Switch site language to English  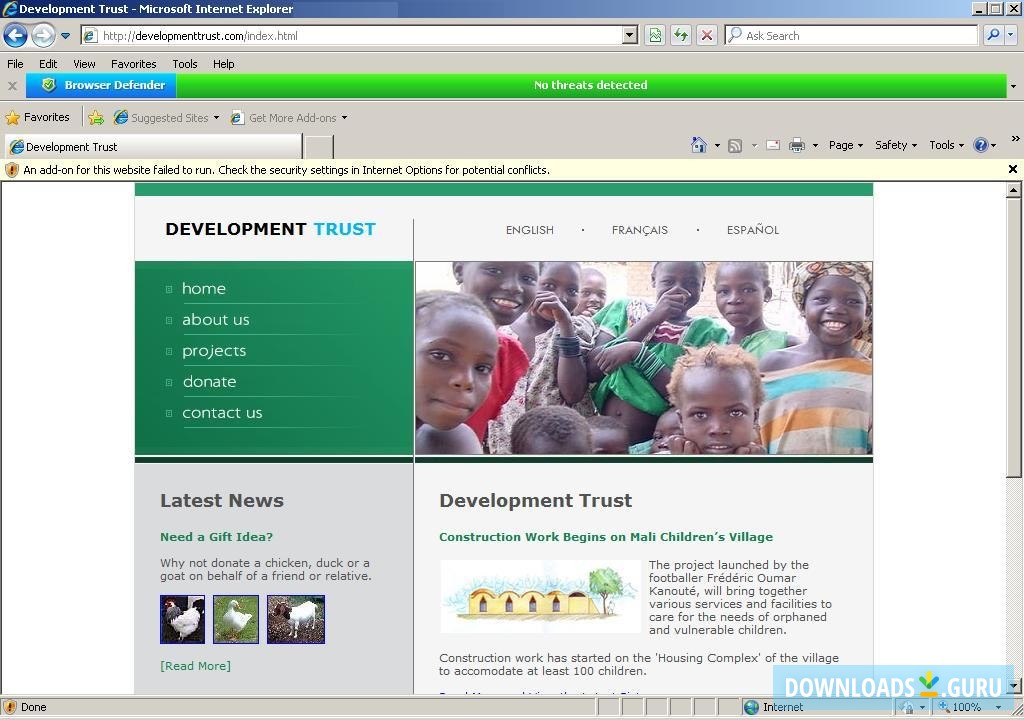pos(529,230)
